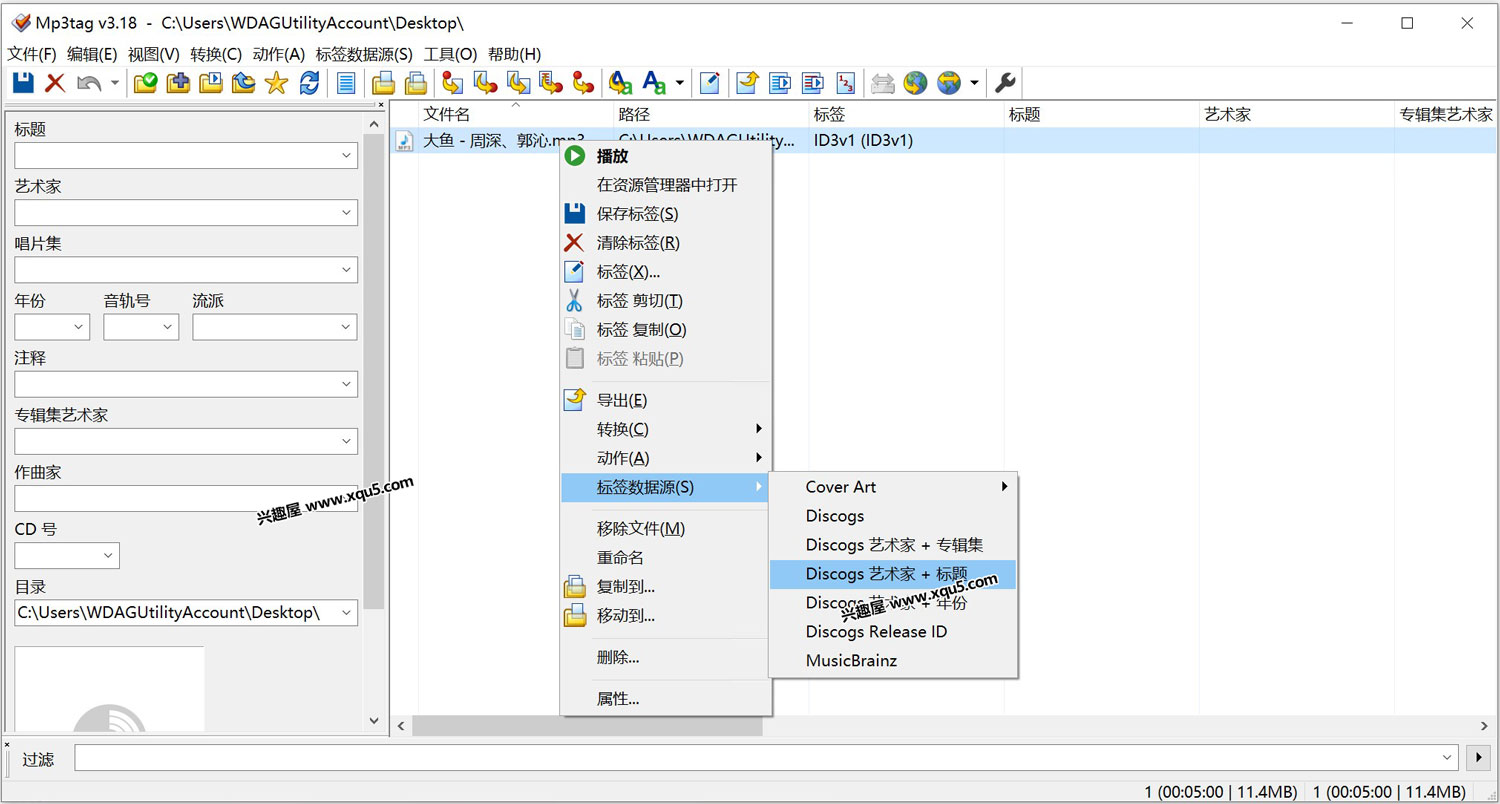Expand the 动作(A) context submenu
This screenshot has width=1500, height=804.
[666, 458]
